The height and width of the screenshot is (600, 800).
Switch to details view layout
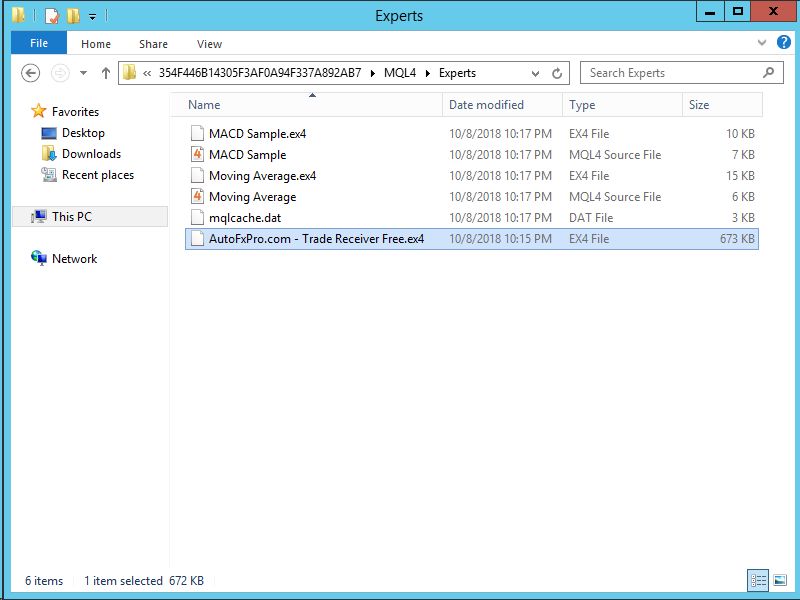click(759, 580)
